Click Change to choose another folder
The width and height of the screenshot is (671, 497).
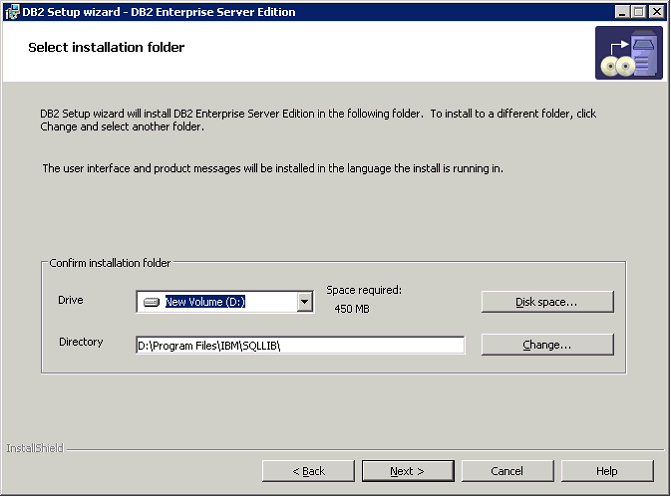point(547,345)
